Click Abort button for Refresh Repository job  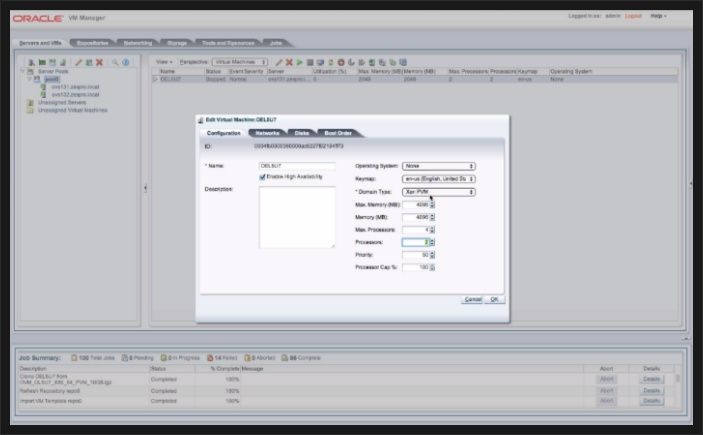pyautogui.click(x=606, y=391)
